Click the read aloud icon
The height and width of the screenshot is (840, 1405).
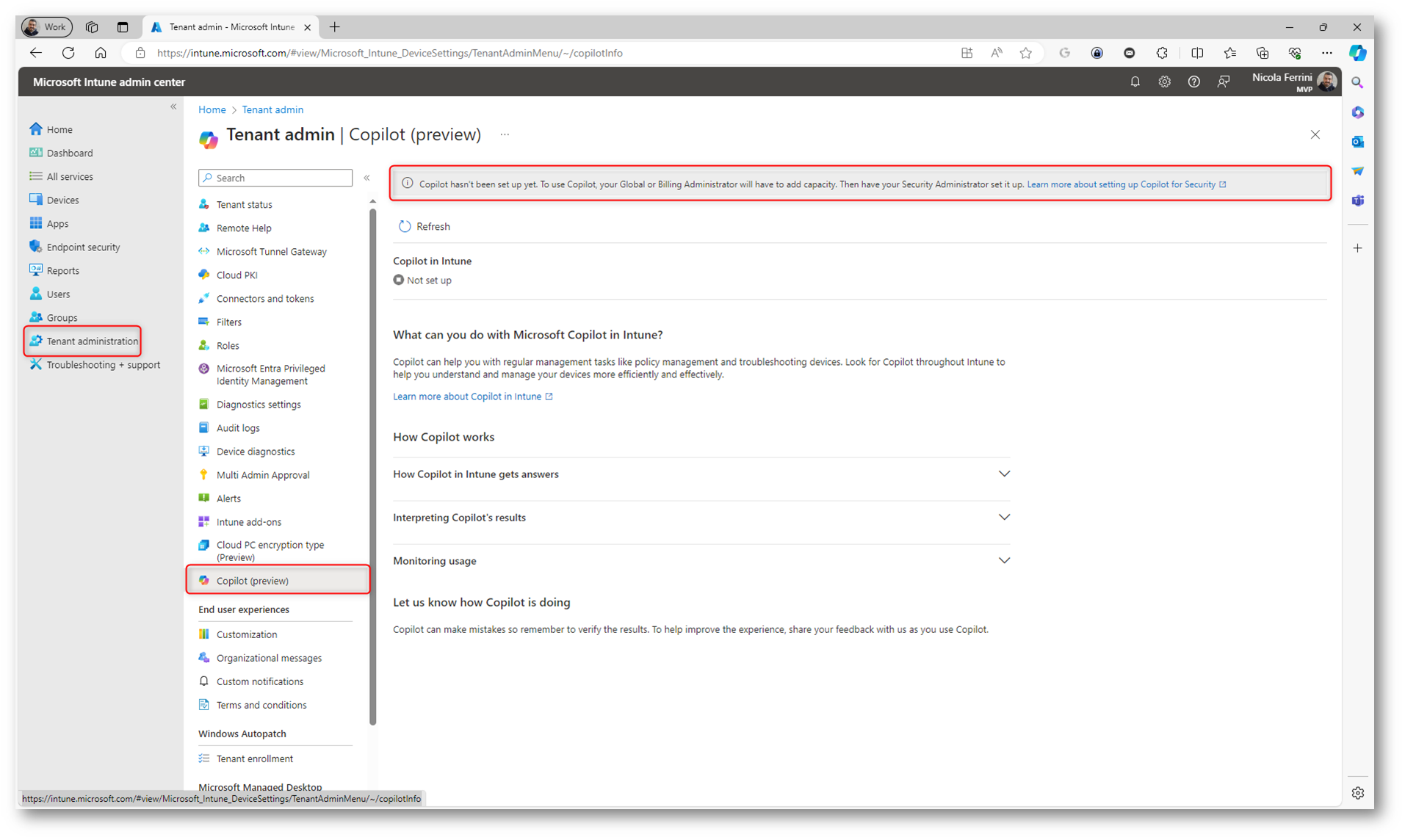point(996,53)
